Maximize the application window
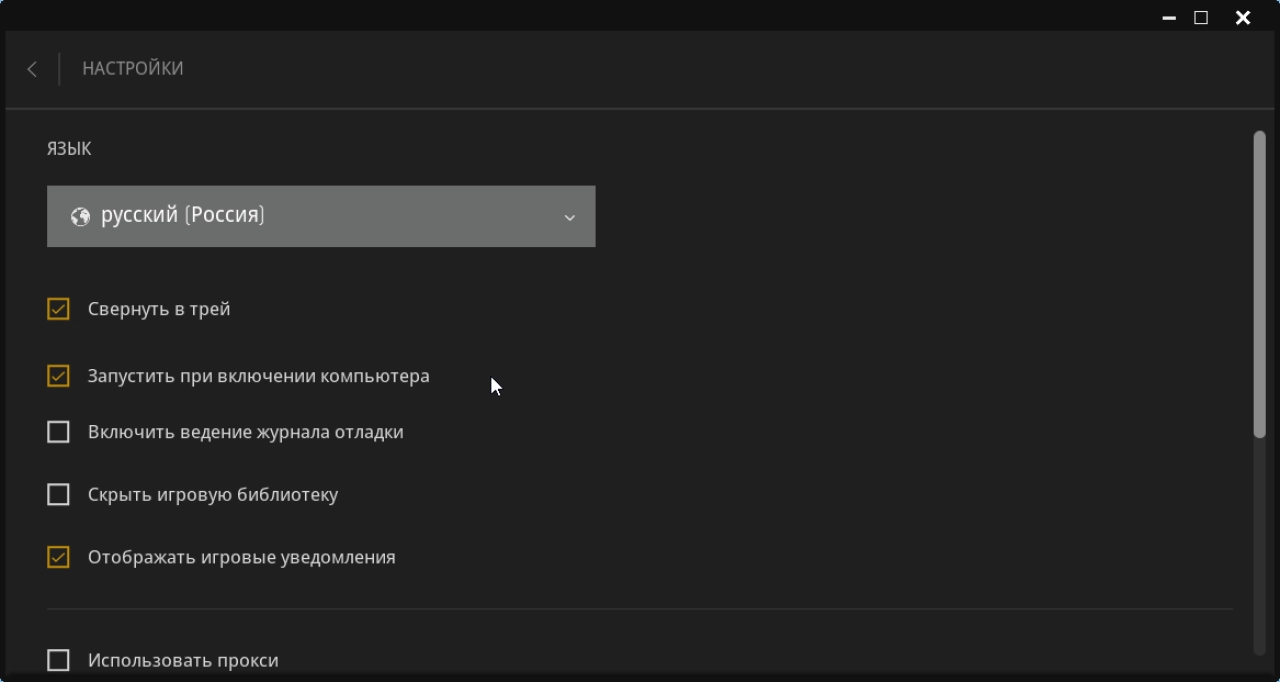This screenshot has height=682, width=1280. pyautogui.click(x=1201, y=17)
